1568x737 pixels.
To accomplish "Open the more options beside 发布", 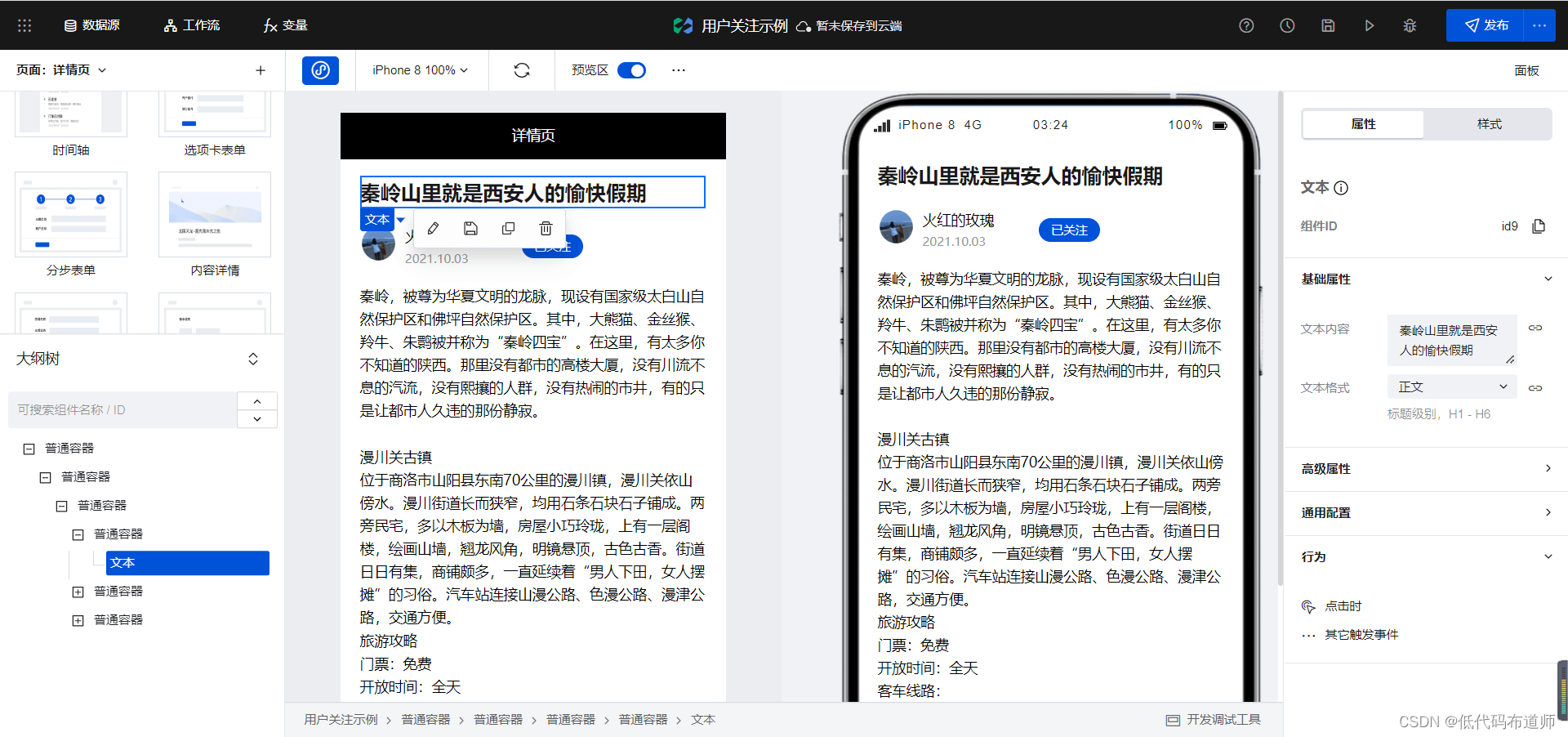I will [1539, 25].
